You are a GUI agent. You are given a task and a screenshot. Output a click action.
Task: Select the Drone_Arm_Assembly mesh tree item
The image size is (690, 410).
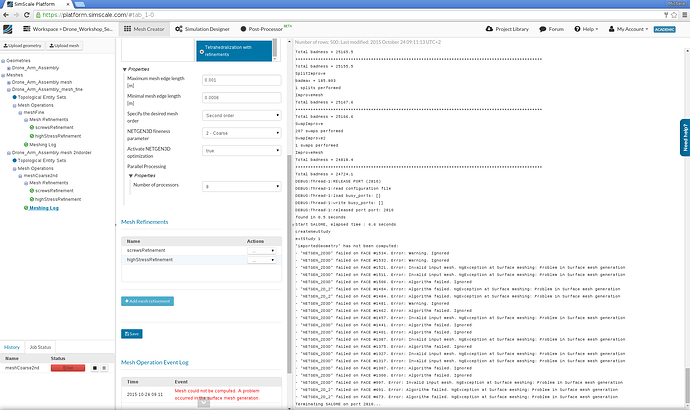tap(42, 82)
